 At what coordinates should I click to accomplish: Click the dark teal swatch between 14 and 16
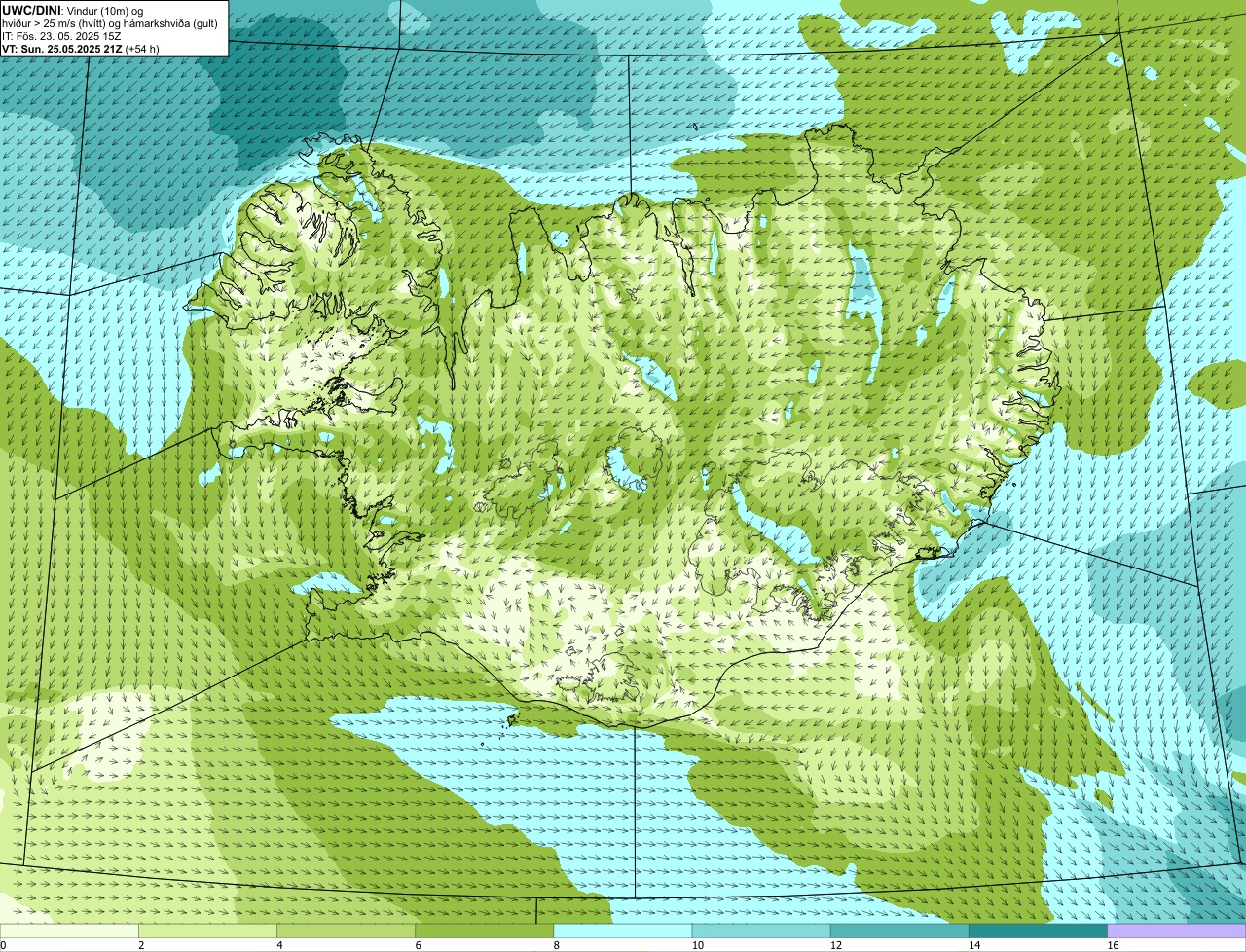coord(1038,932)
